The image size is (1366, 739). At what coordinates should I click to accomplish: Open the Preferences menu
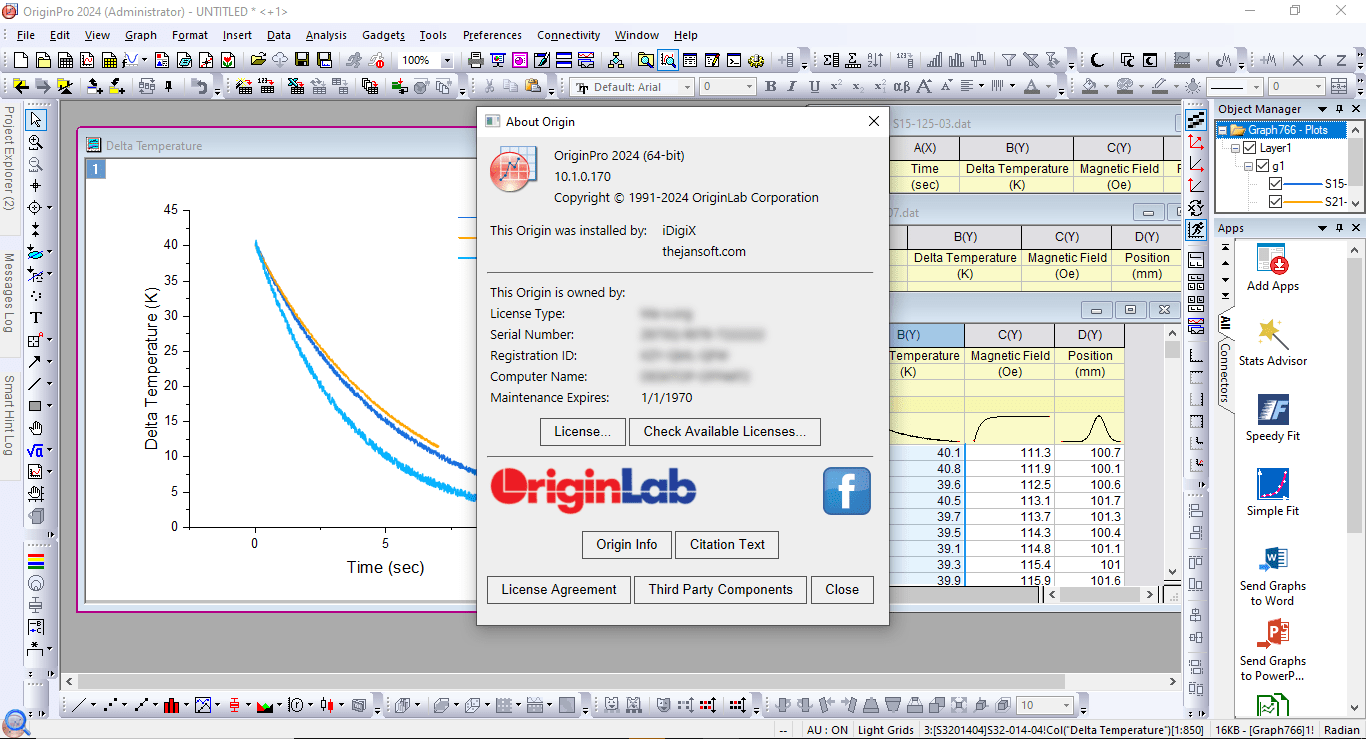coord(492,35)
